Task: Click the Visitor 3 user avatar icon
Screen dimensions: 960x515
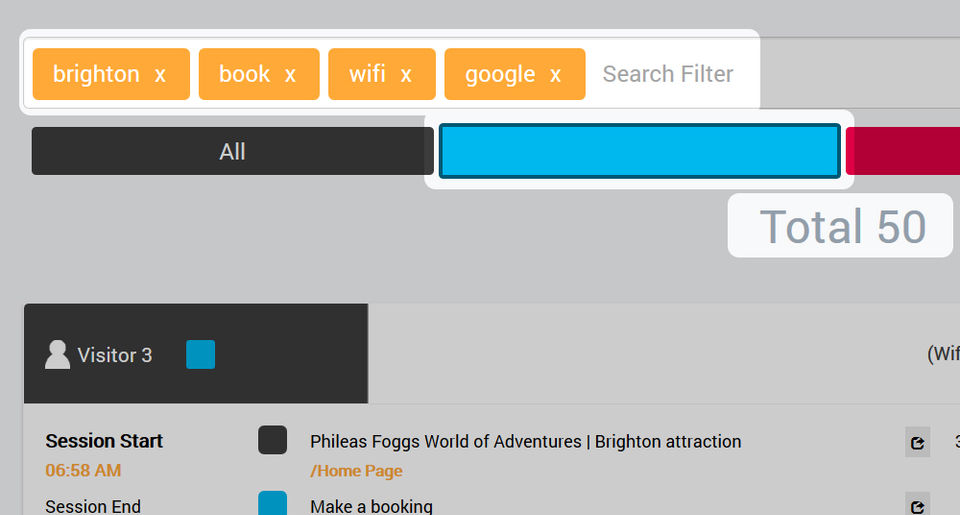Action: pyautogui.click(x=58, y=355)
